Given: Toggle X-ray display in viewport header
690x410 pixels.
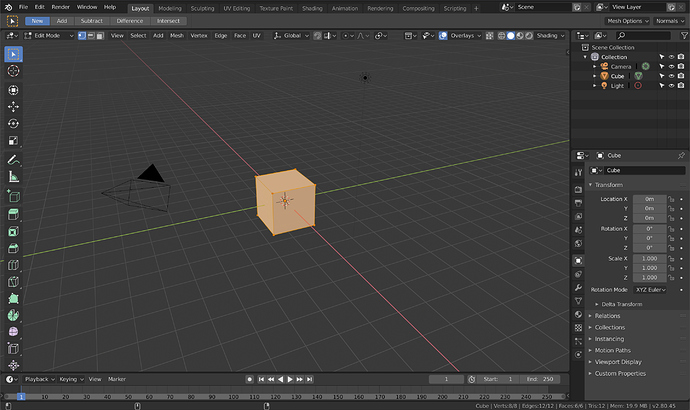Looking at the screenshot, I should 489,36.
